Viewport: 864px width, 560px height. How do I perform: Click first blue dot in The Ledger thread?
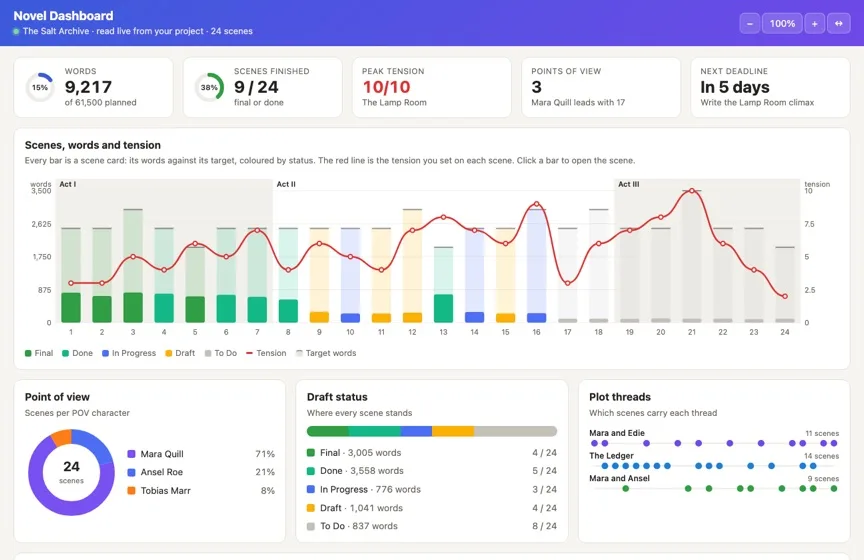click(605, 466)
